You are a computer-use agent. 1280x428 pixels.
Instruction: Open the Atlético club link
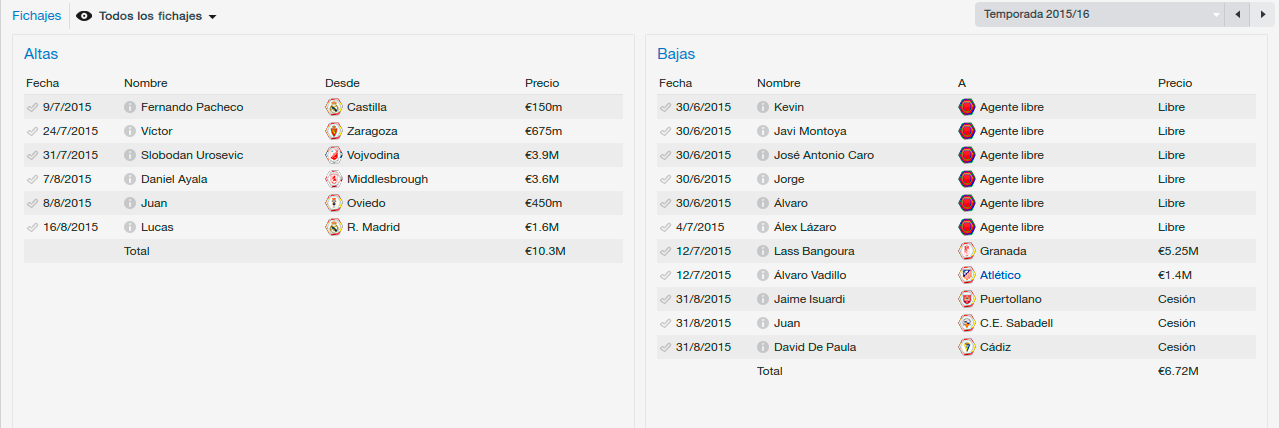click(x=1000, y=275)
